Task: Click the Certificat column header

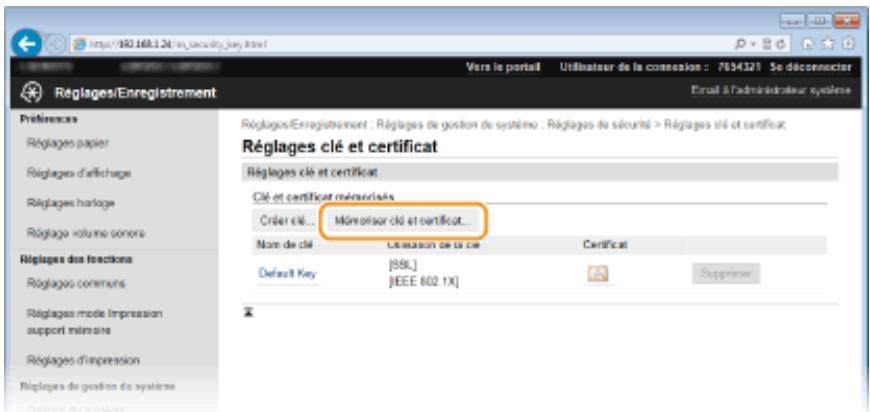Action: click(x=605, y=245)
